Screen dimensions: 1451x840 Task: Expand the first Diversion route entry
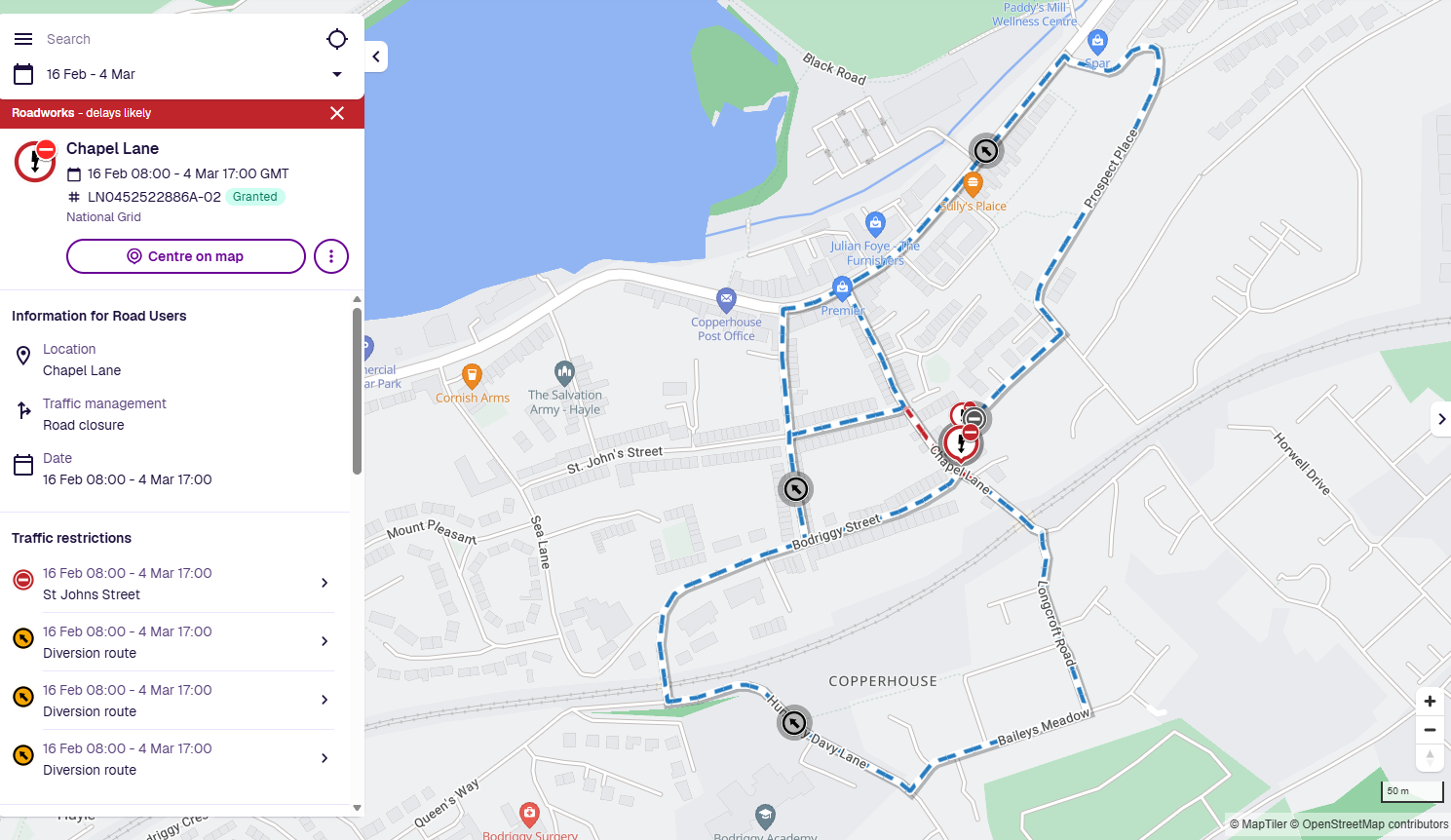click(173, 641)
